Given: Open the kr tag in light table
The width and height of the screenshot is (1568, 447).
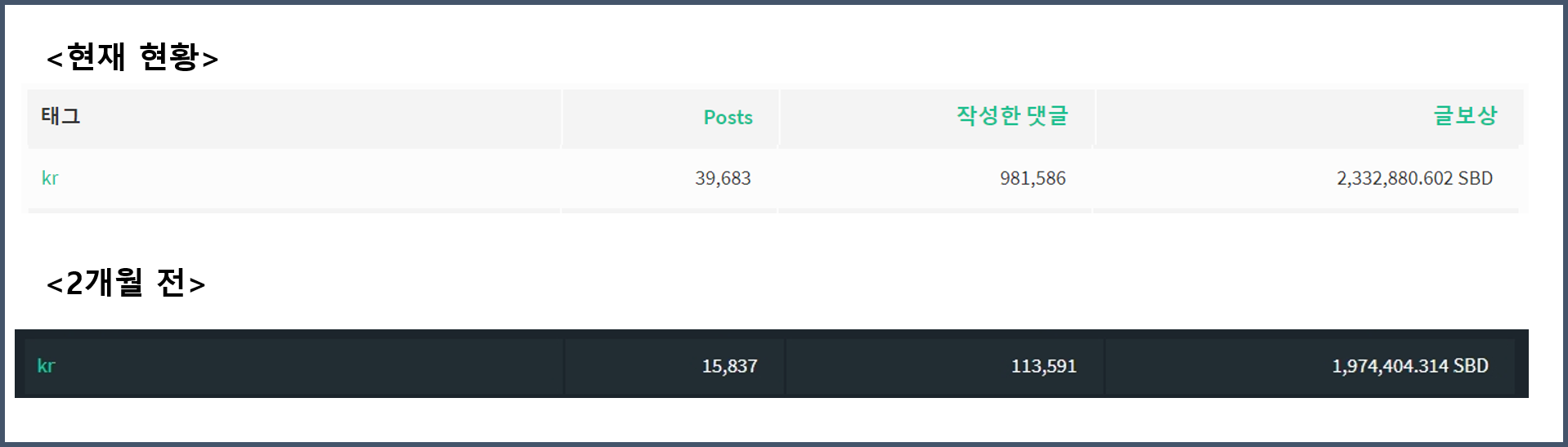Looking at the screenshot, I should [50, 178].
